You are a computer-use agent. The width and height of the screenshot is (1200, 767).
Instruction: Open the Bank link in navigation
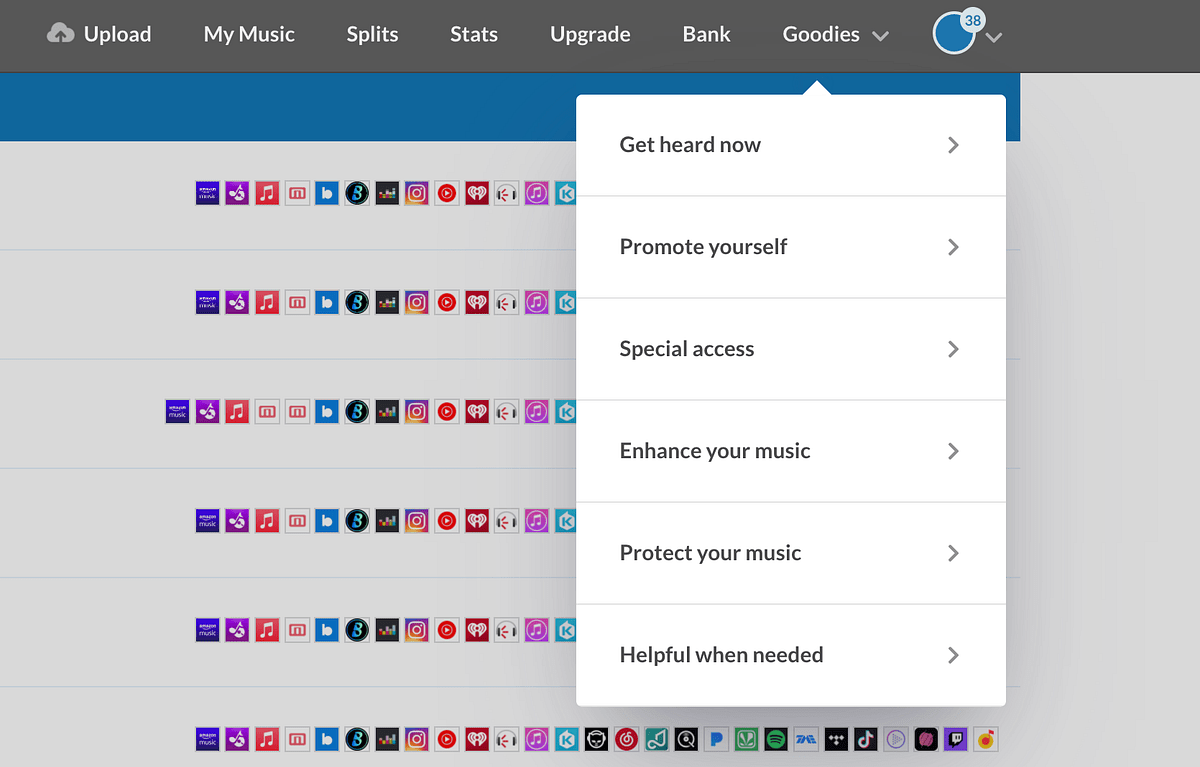(706, 34)
